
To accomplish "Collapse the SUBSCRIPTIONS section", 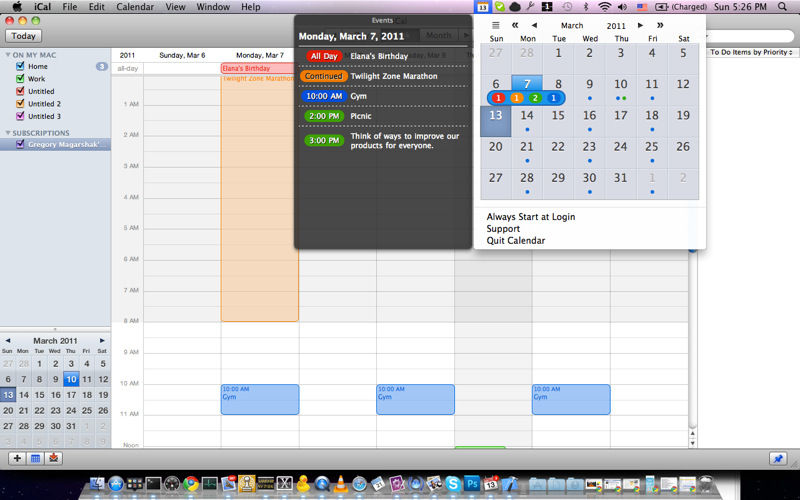I will pos(8,133).
